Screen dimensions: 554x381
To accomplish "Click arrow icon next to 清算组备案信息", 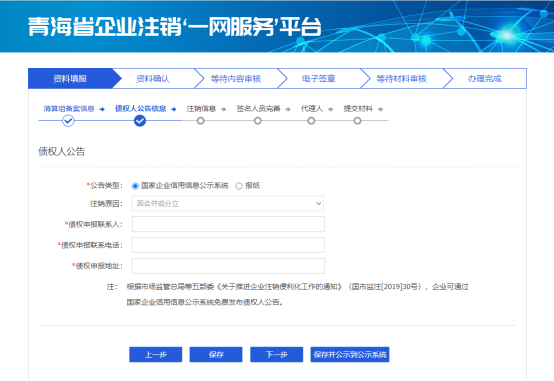I will [x=102, y=109].
